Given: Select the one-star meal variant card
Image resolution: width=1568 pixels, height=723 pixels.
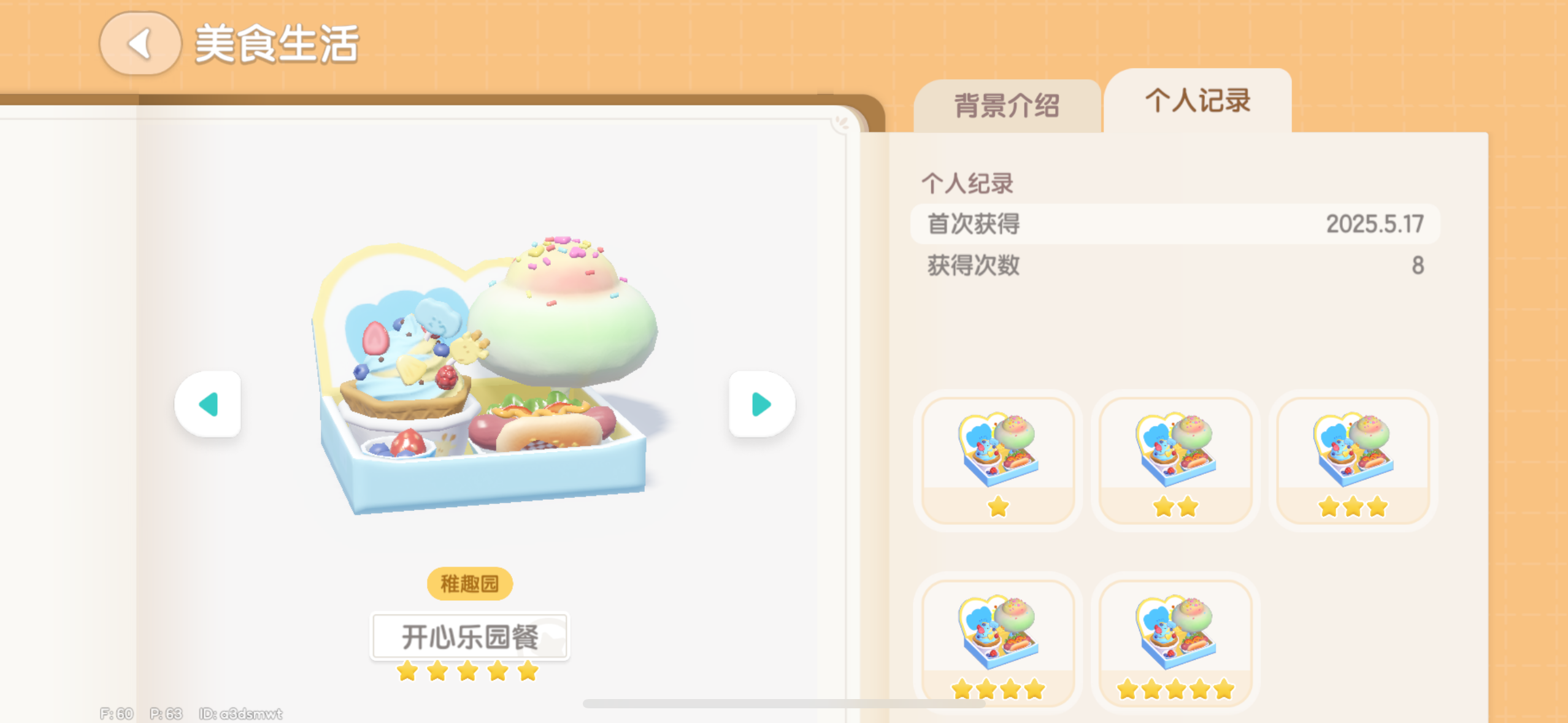Looking at the screenshot, I should click(998, 461).
